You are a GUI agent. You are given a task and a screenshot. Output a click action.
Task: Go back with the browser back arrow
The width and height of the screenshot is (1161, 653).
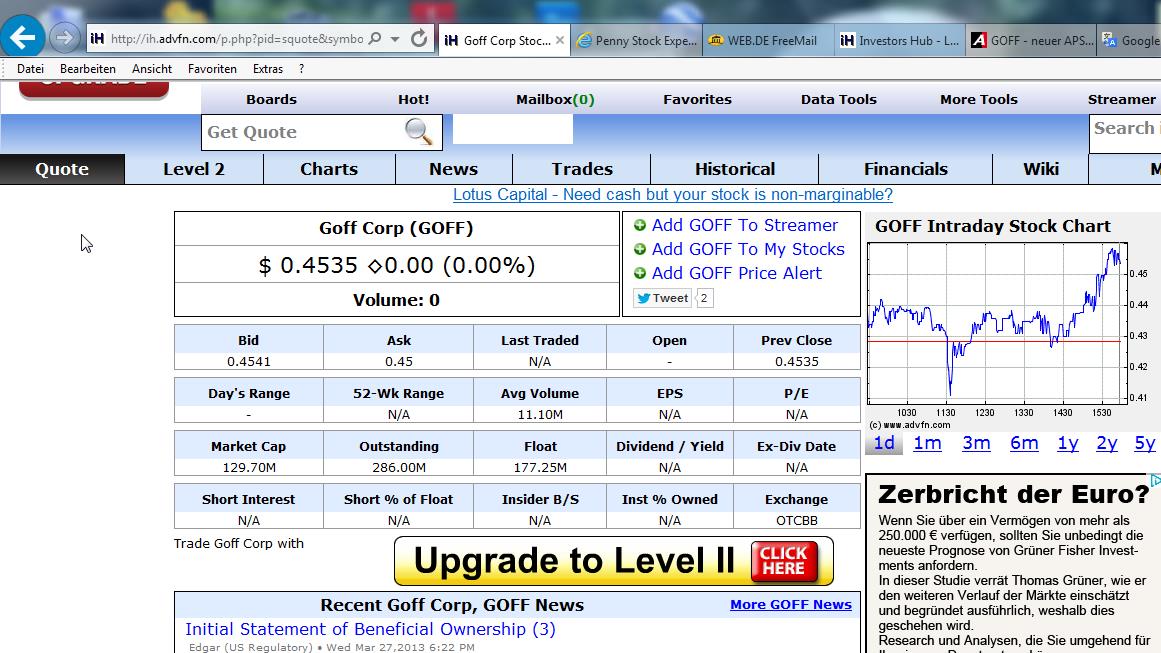pyautogui.click(x=22, y=36)
